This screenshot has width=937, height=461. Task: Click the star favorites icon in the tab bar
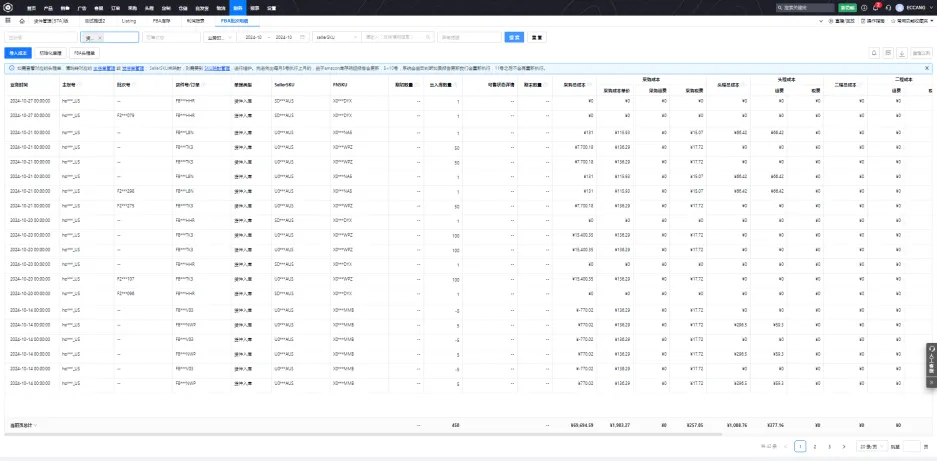(893, 20)
